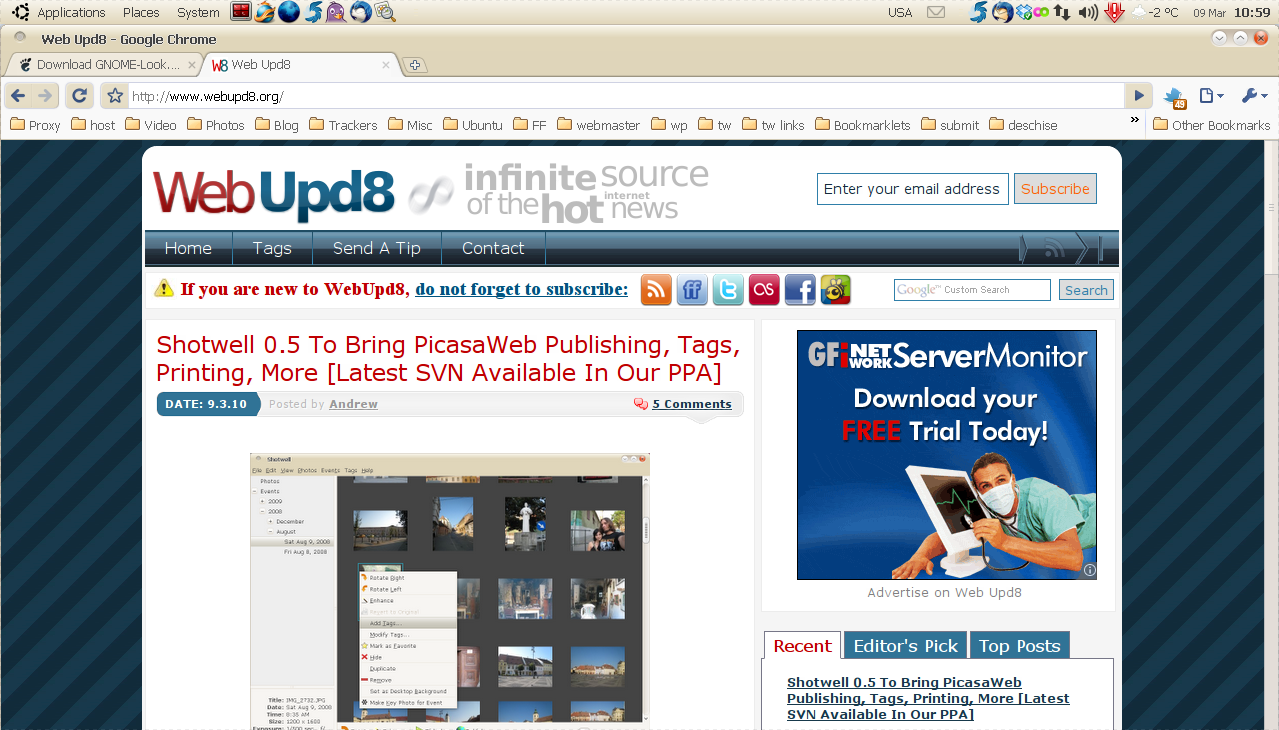Screen dimensions: 1279x730
Task: Click the orange RSS feed icon
Action: tap(656, 289)
